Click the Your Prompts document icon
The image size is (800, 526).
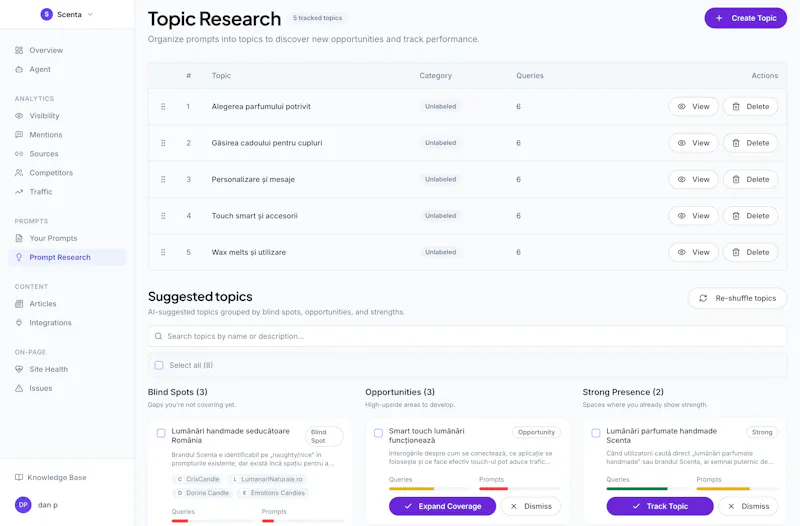19,238
